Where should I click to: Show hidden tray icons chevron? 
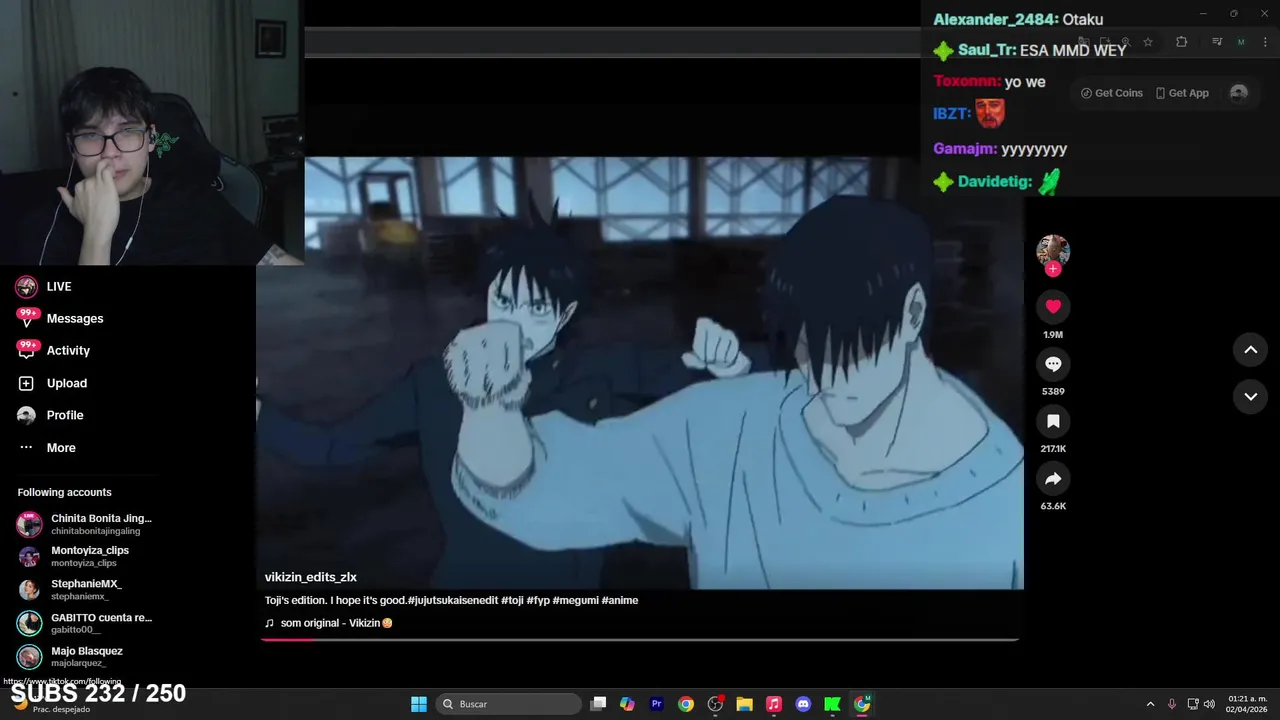pos(1150,704)
